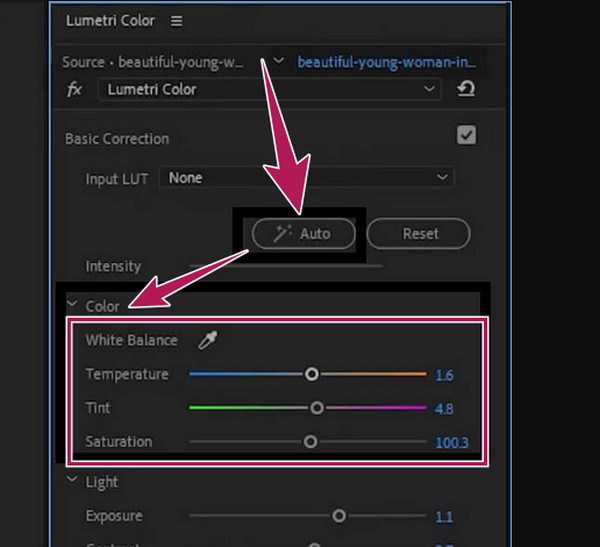Open the beautiful-young-woman-in sequence clip link
Image resolution: width=600 pixels, height=547 pixels.
(x=386, y=62)
